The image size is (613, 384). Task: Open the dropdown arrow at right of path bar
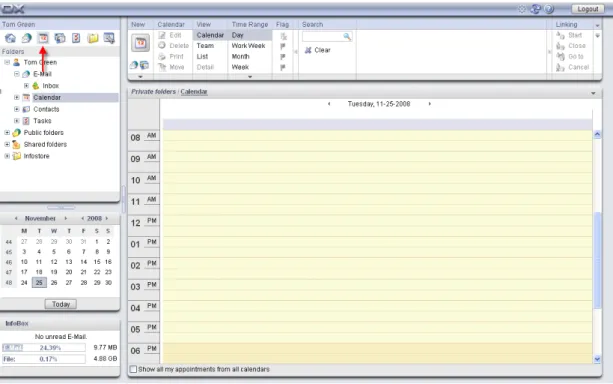click(593, 93)
